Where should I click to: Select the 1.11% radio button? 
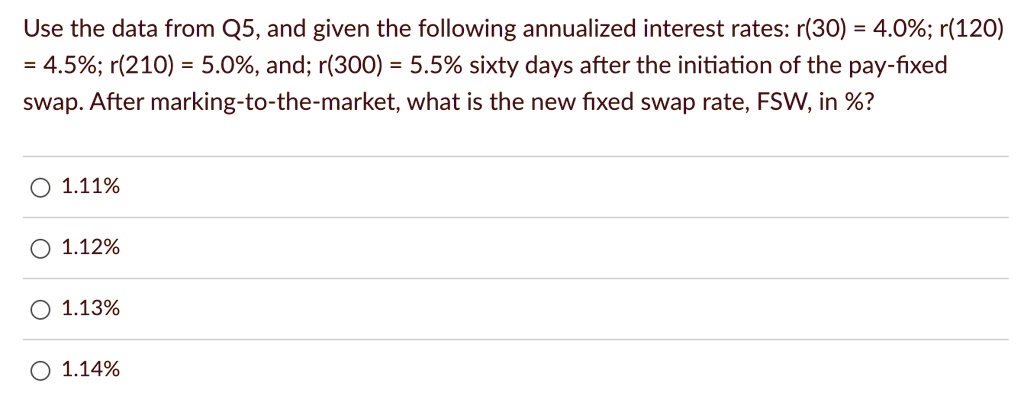(40, 188)
